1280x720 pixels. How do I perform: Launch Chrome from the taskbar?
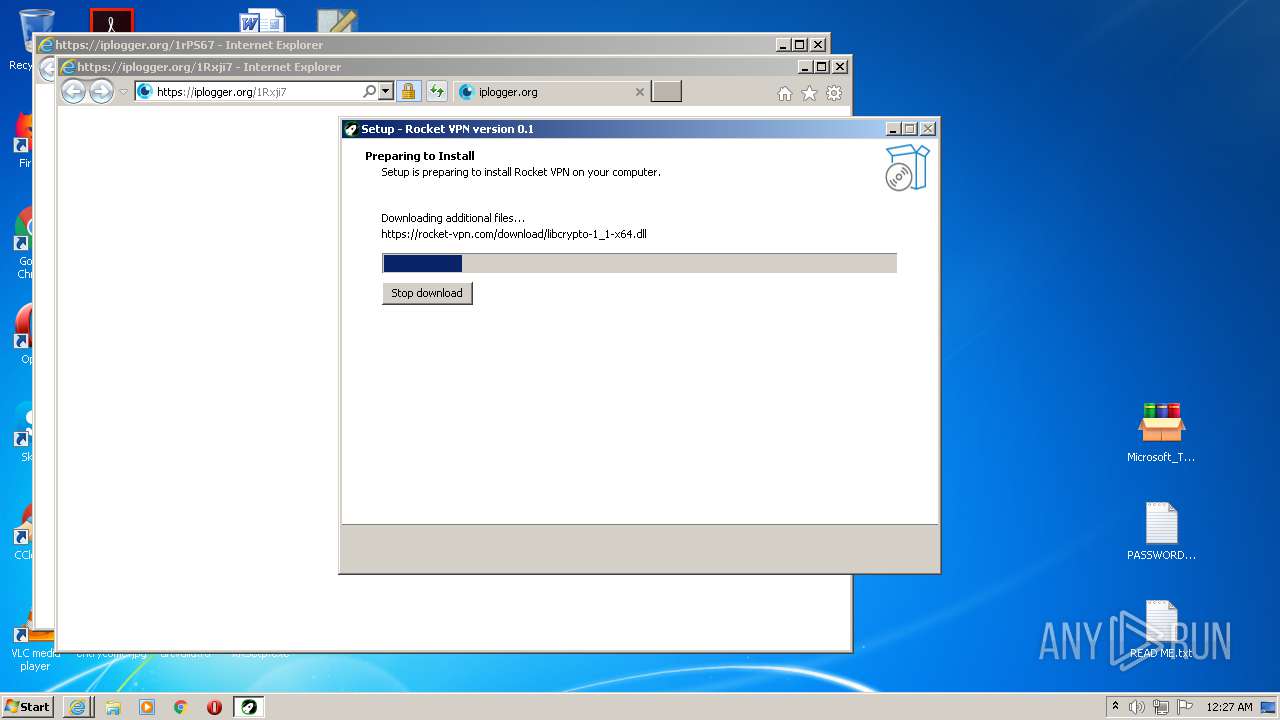click(x=181, y=707)
